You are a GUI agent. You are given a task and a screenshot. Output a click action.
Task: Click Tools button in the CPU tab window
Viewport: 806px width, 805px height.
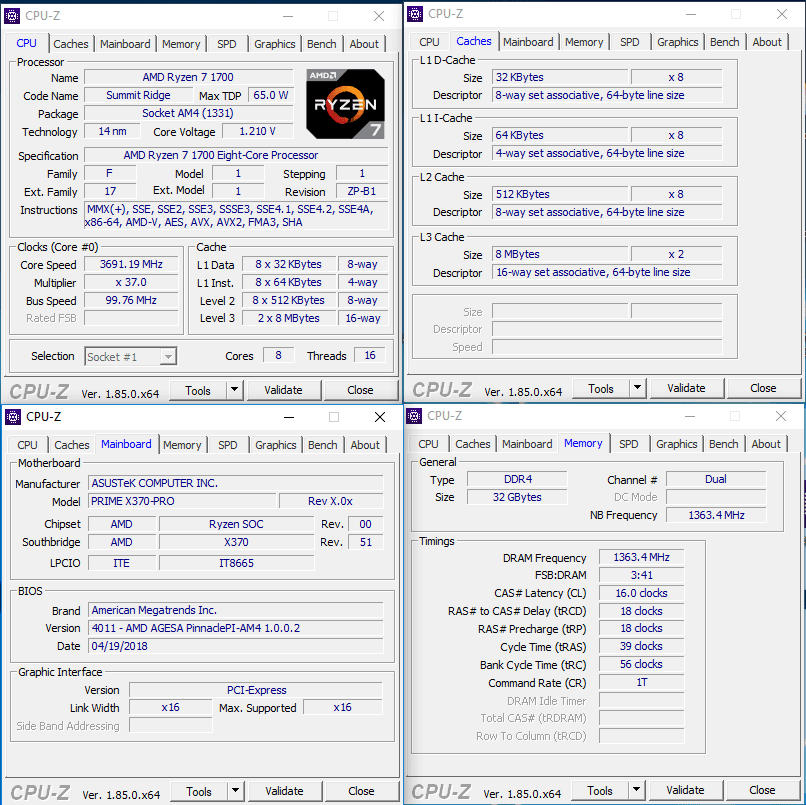[x=198, y=390]
